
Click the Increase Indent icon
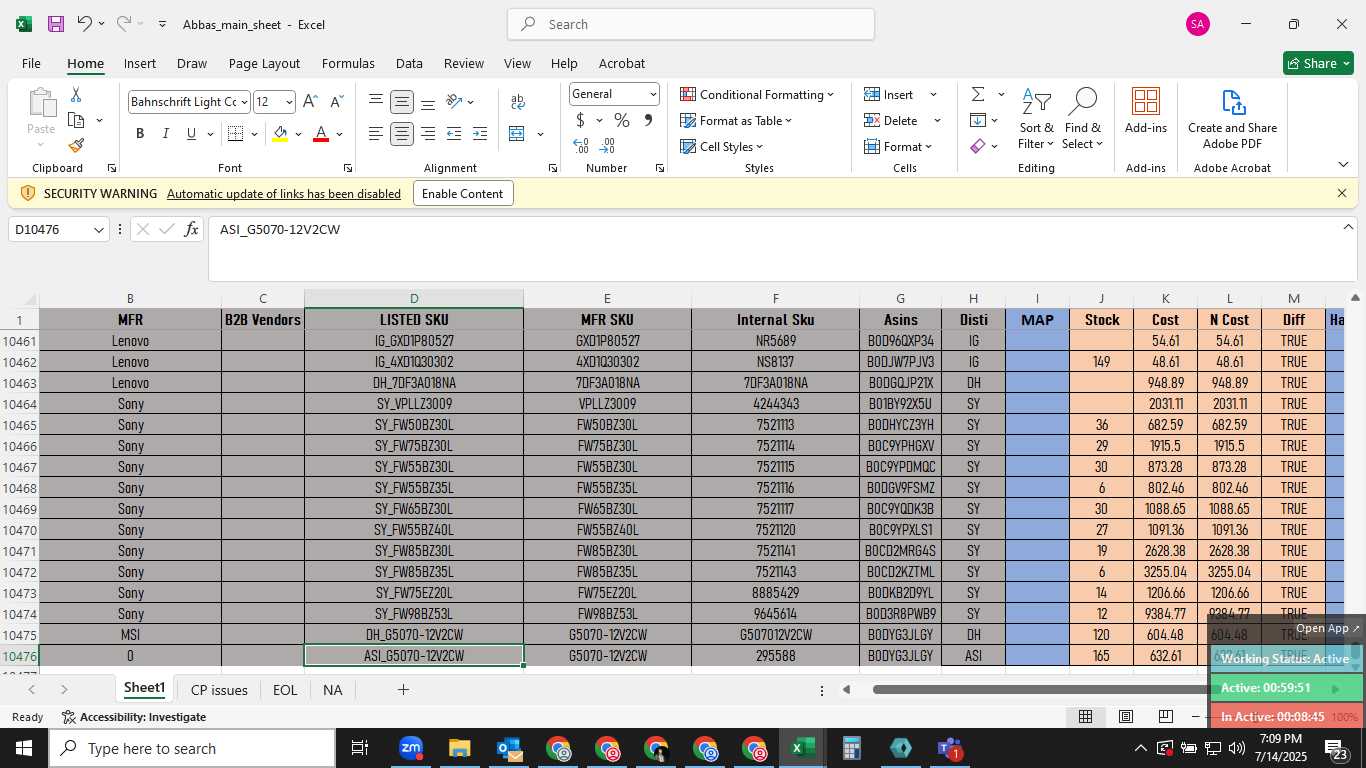click(480, 134)
